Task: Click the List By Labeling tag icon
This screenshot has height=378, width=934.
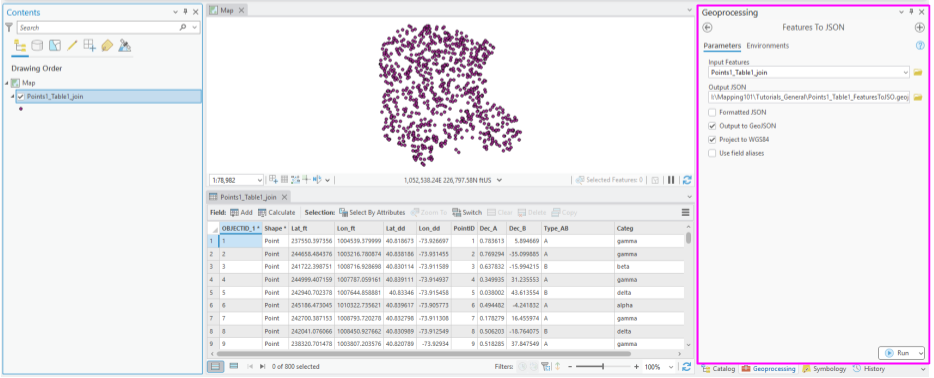Action: pyautogui.click(x=107, y=45)
